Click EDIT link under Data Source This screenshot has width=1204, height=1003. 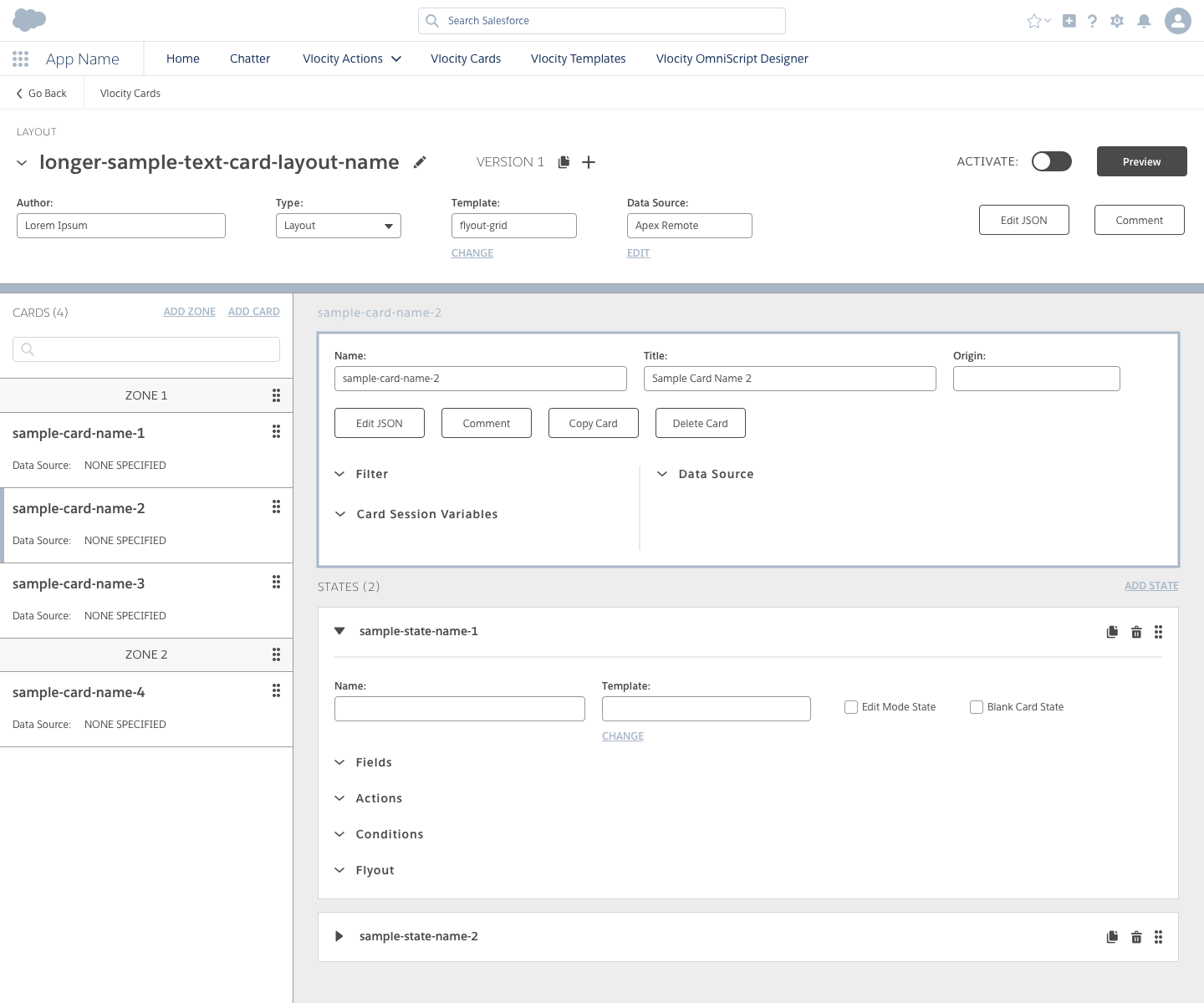638,253
